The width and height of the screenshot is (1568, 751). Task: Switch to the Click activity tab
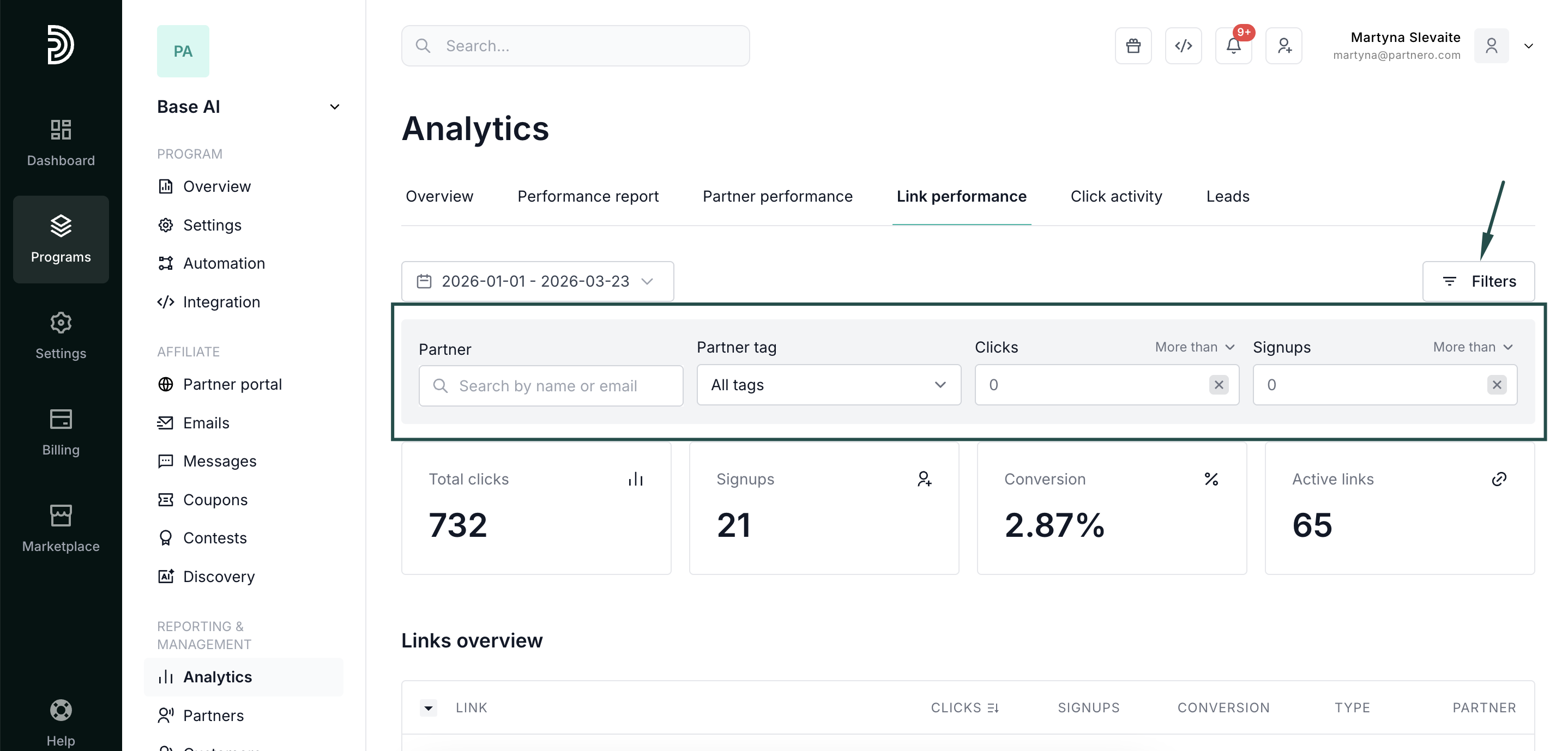[x=1115, y=197]
